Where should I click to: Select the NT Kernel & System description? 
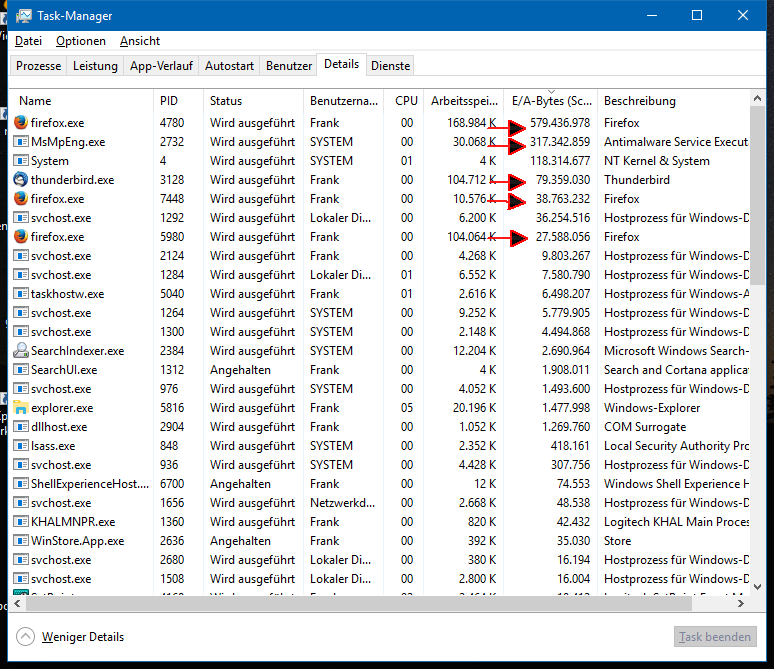(x=657, y=160)
